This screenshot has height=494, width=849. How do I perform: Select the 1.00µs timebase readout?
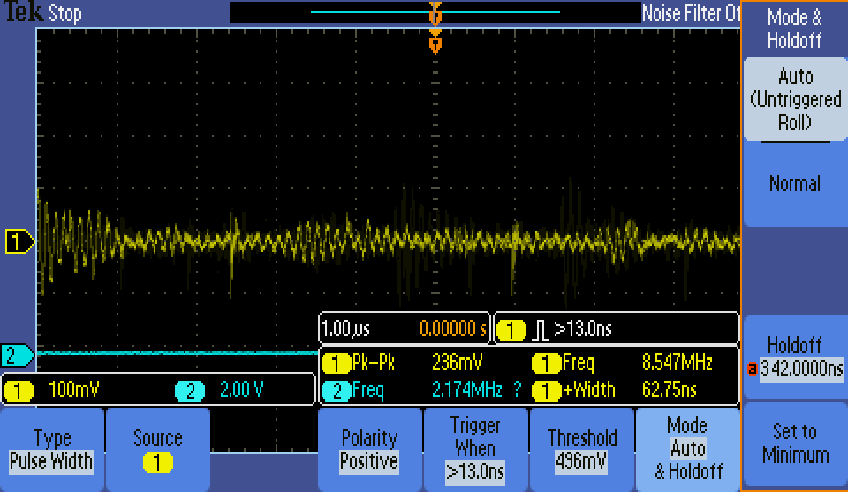coord(345,328)
